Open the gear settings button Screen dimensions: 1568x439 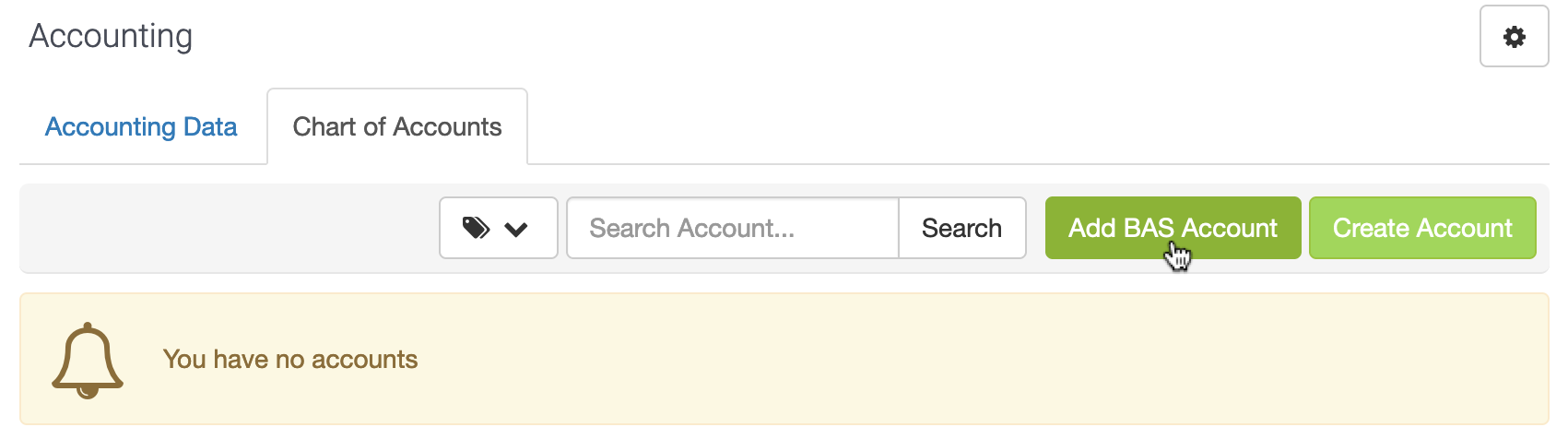pos(1514,36)
